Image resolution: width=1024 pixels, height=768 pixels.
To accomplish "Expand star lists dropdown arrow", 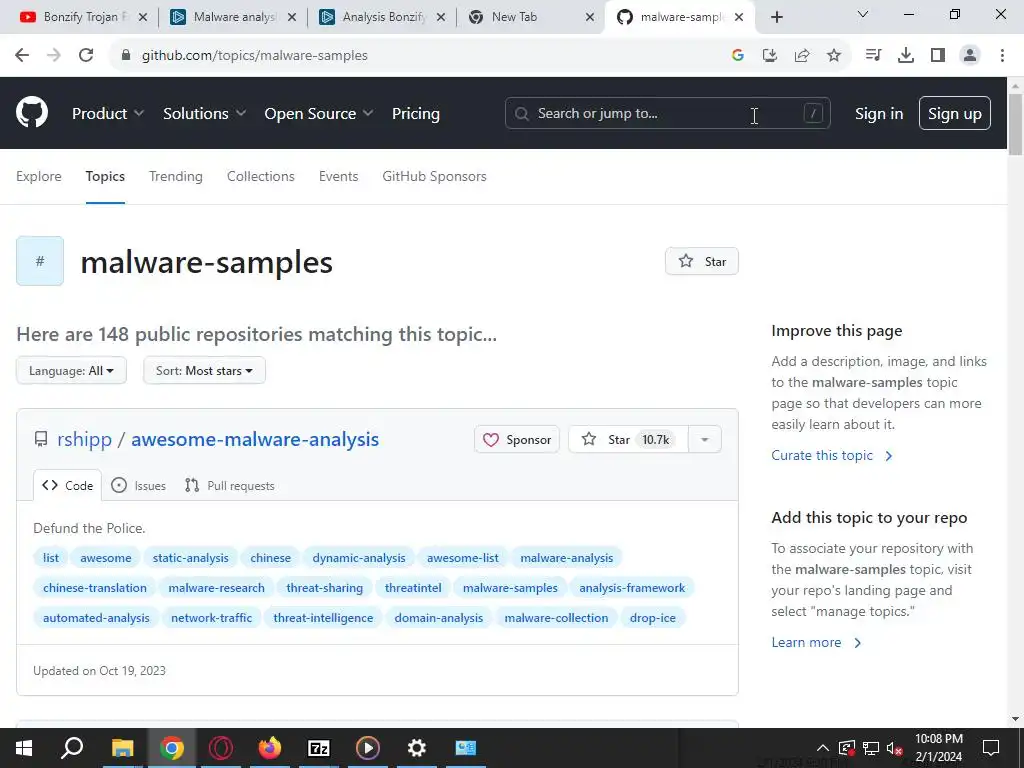I will point(705,440).
